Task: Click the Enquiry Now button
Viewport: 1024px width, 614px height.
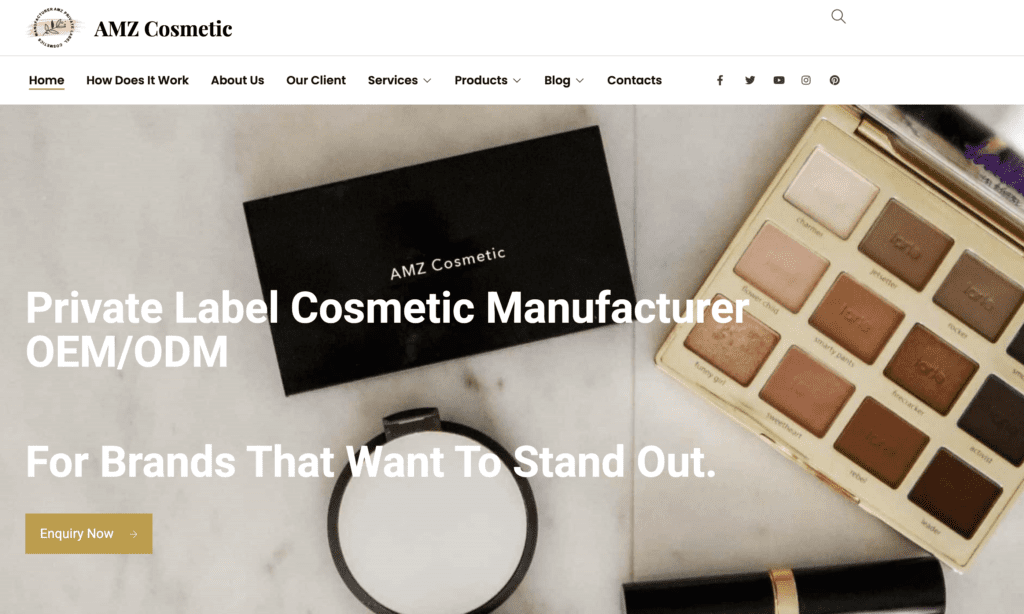Action: [x=89, y=534]
